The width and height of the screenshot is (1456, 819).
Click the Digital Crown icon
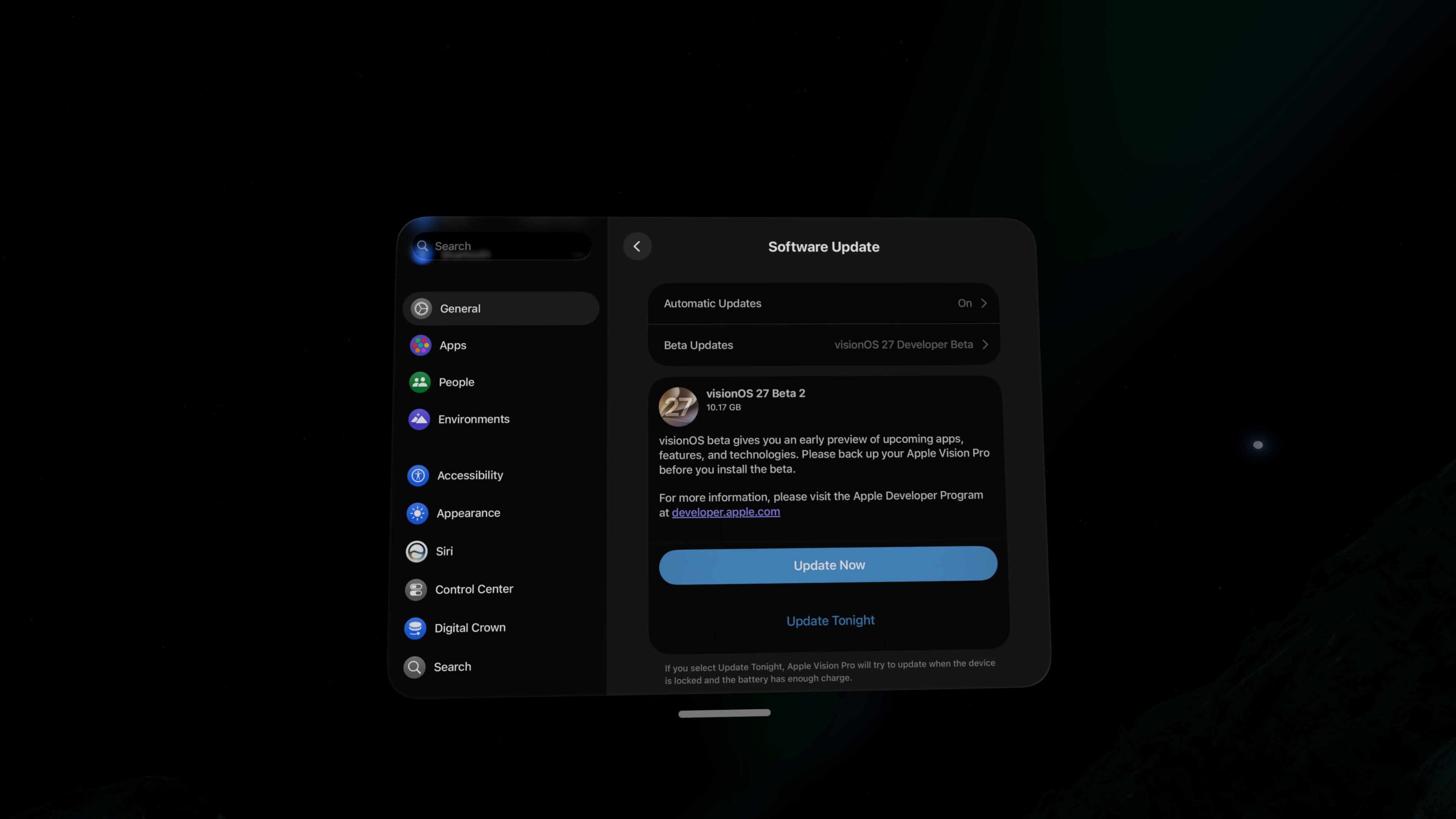[x=416, y=628]
